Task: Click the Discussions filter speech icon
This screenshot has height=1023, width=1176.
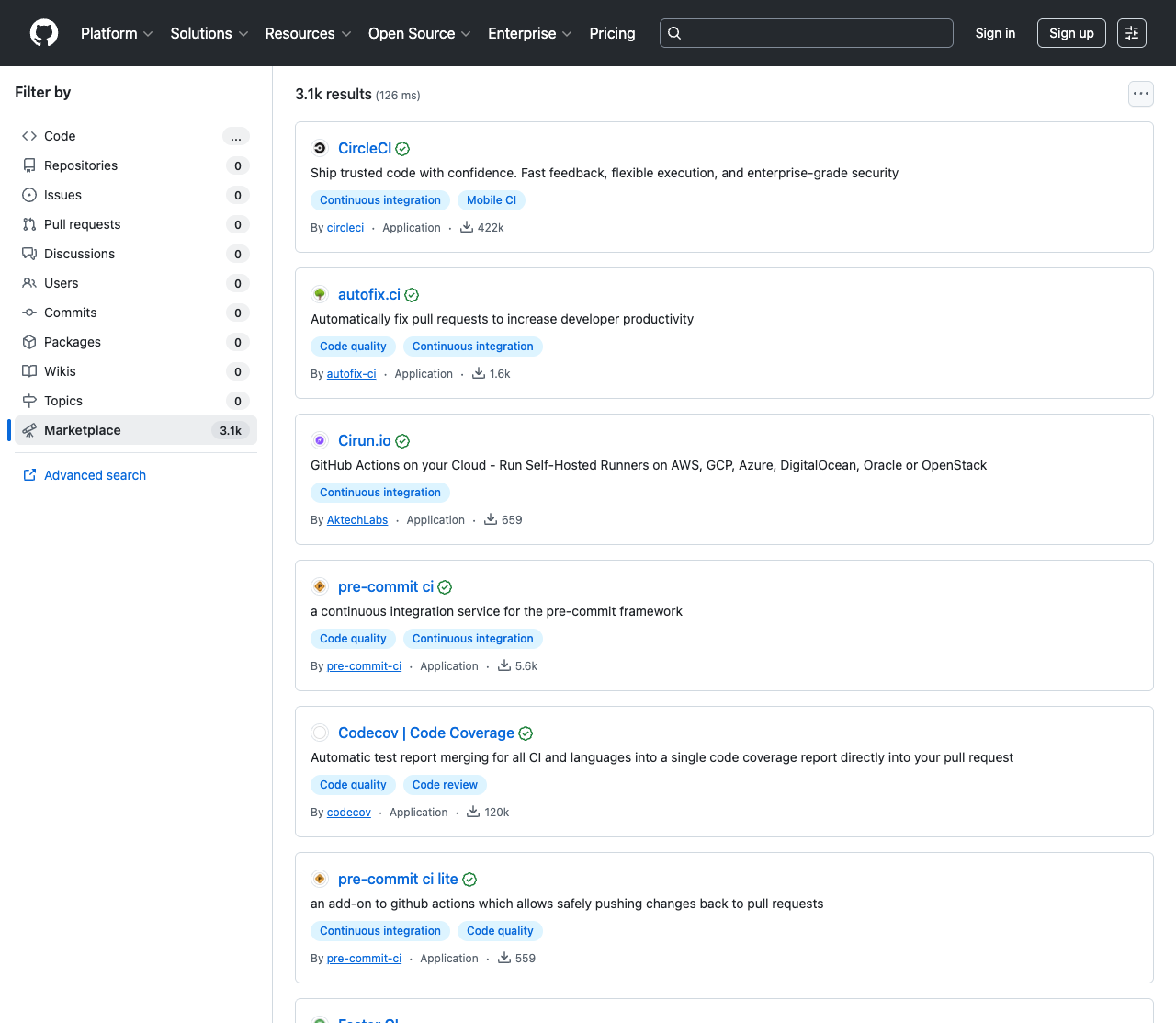Action: [x=29, y=254]
